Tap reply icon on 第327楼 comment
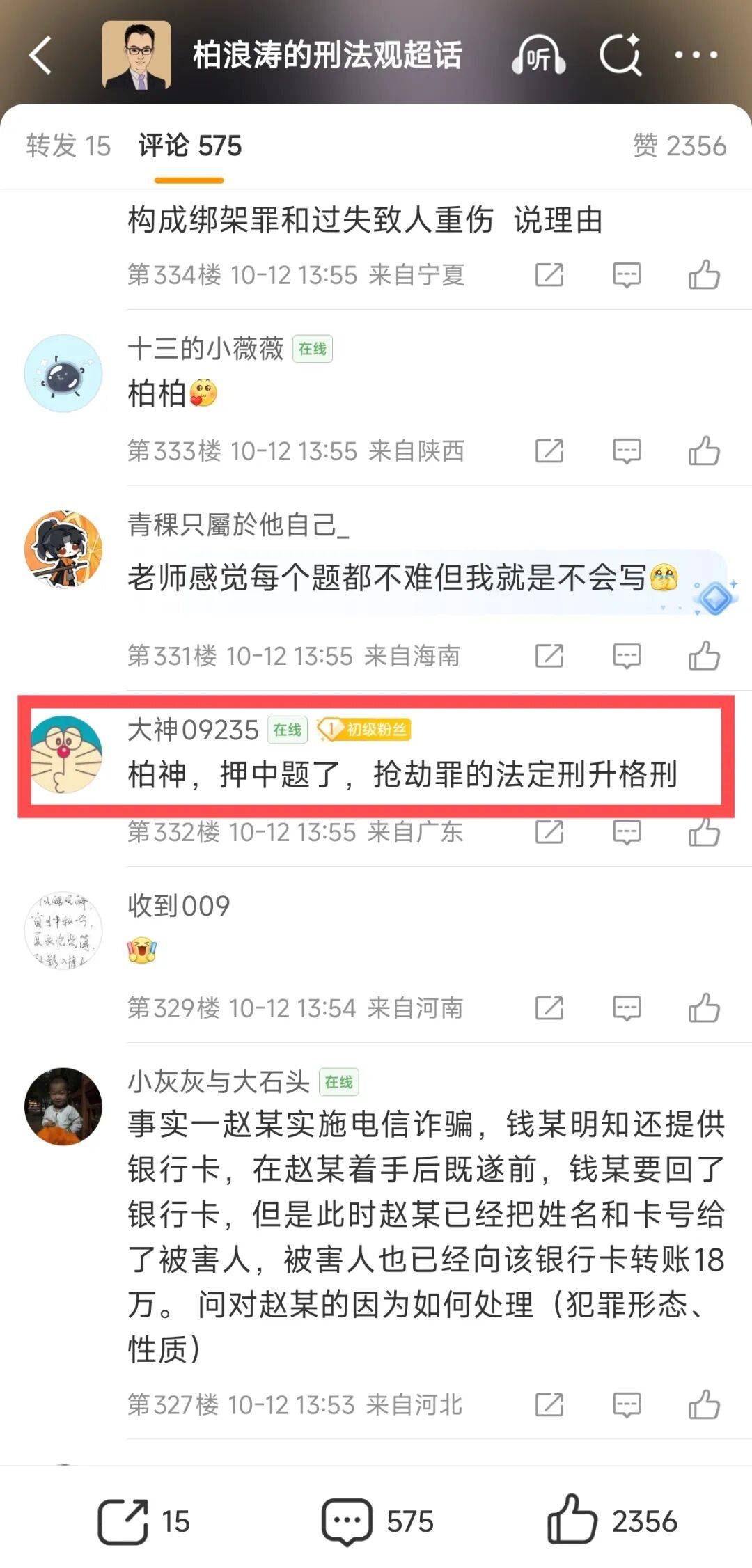Viewport: 752px width, 1568px height. [627, 1405]
